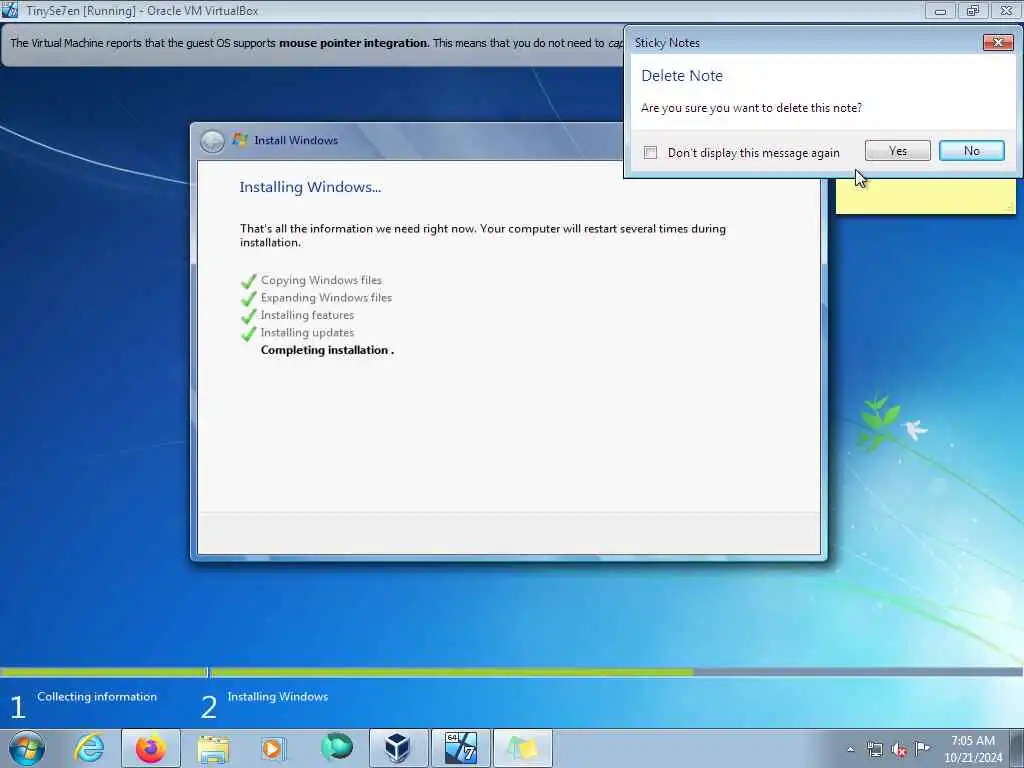This screenshot has height=768, width=1024.
Task: Click the checkmark beside Installing updates
Action: 248,334
